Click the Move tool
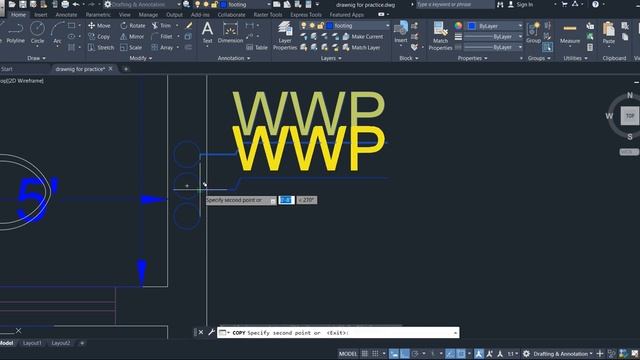 click(x=99, y=25)
